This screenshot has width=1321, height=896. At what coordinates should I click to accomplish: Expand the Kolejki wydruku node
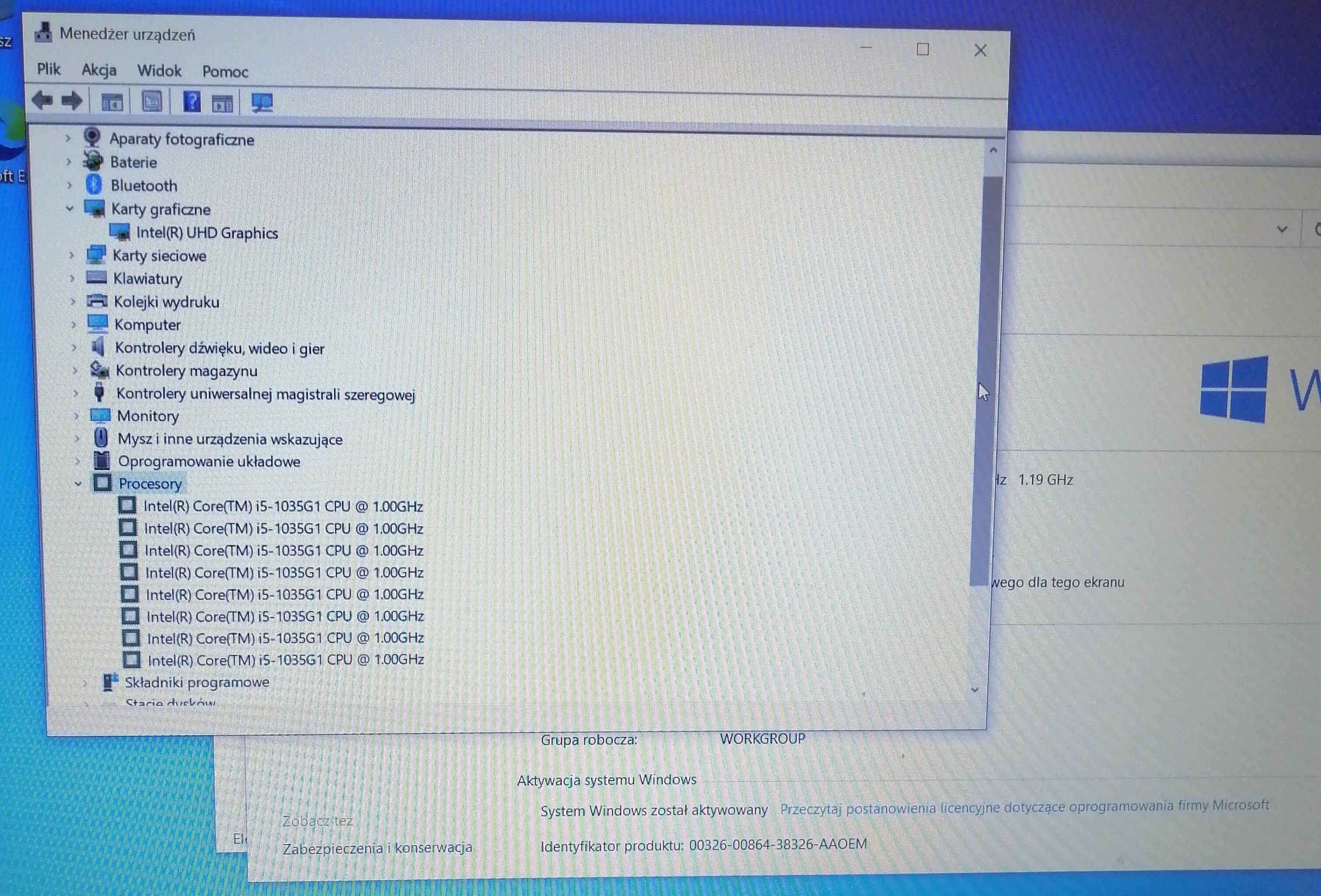click(73, 301)
